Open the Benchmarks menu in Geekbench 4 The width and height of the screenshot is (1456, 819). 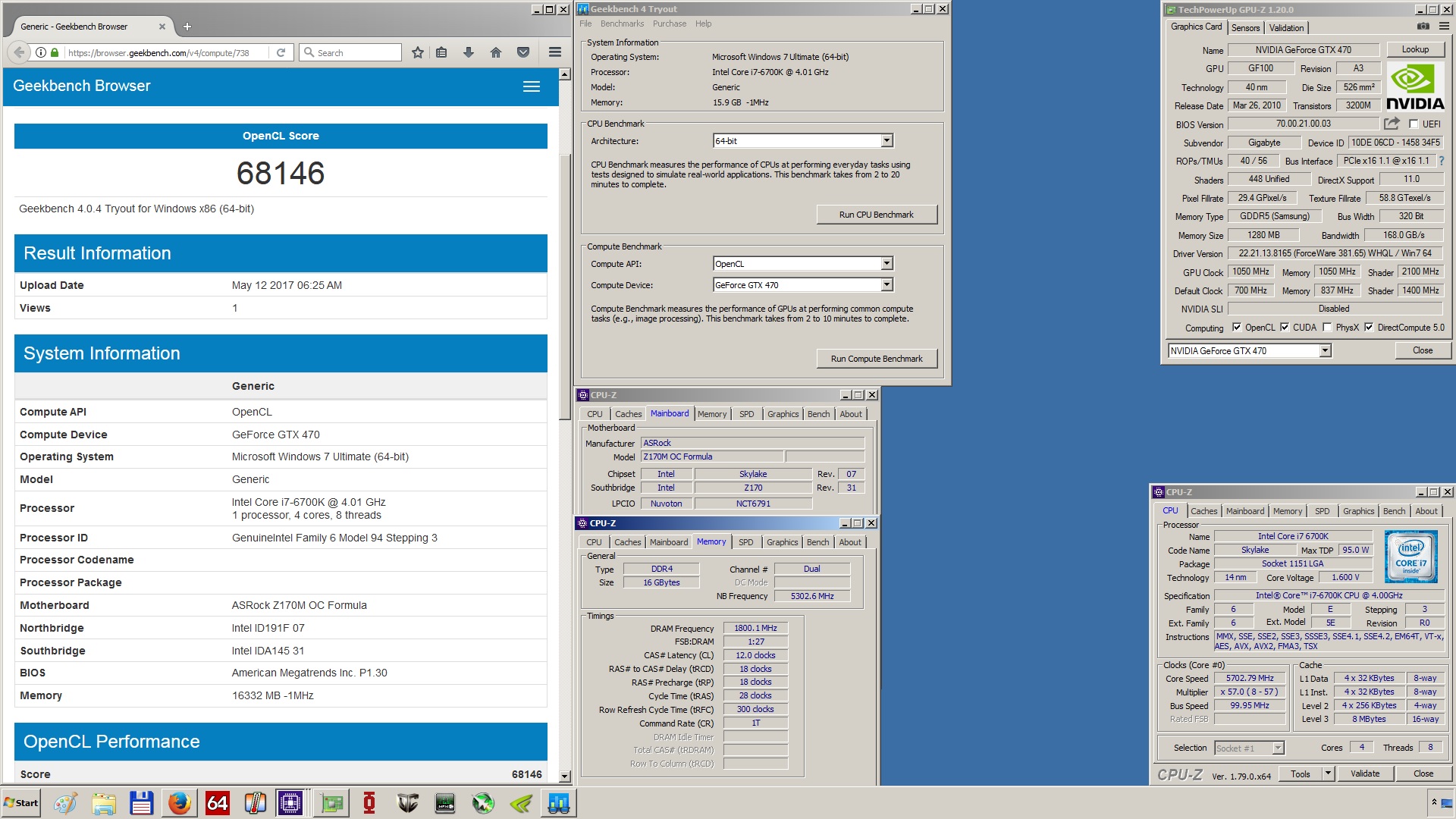[x=622, y=24]
